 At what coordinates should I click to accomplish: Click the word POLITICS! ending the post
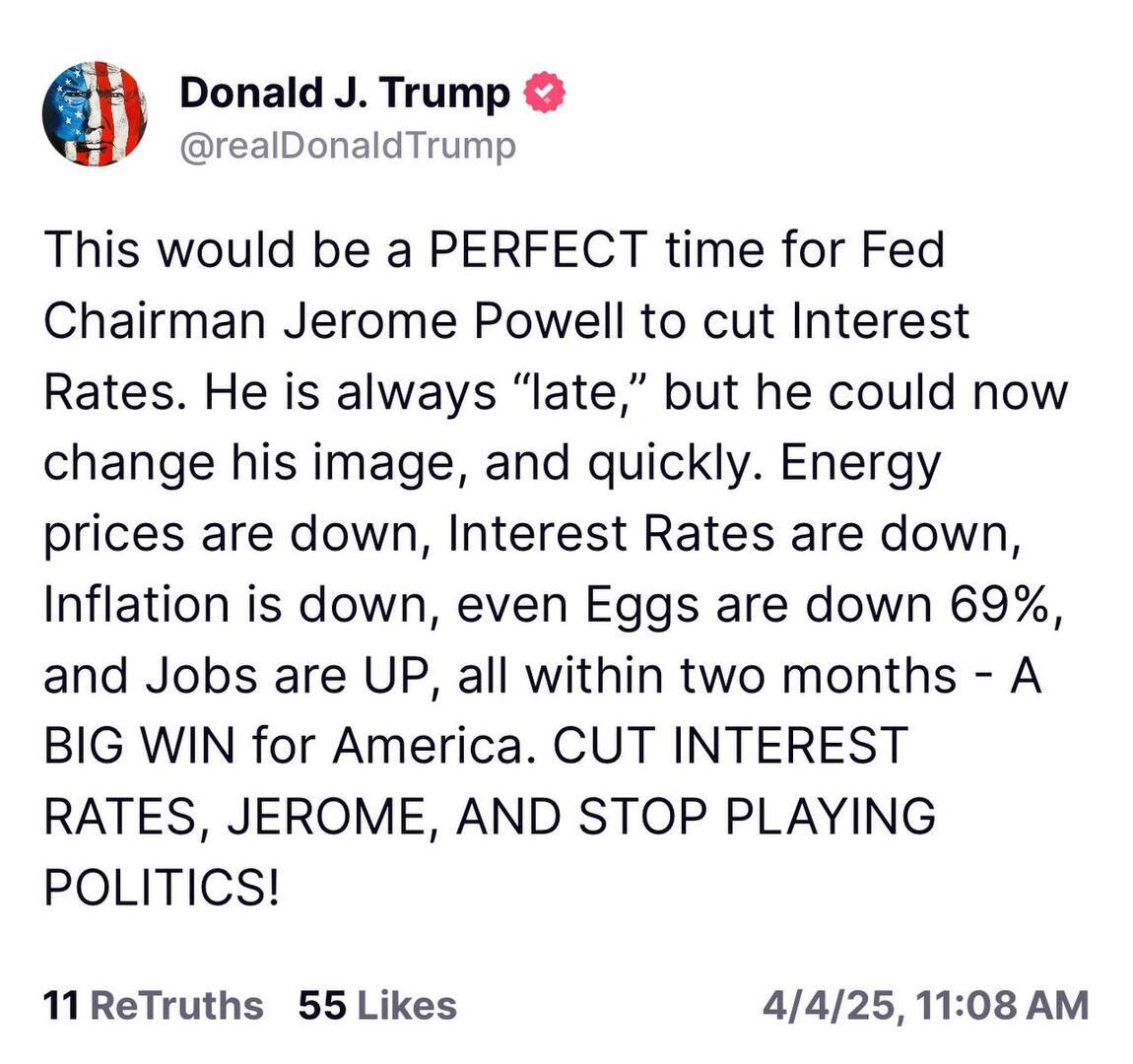pos(162,887)
